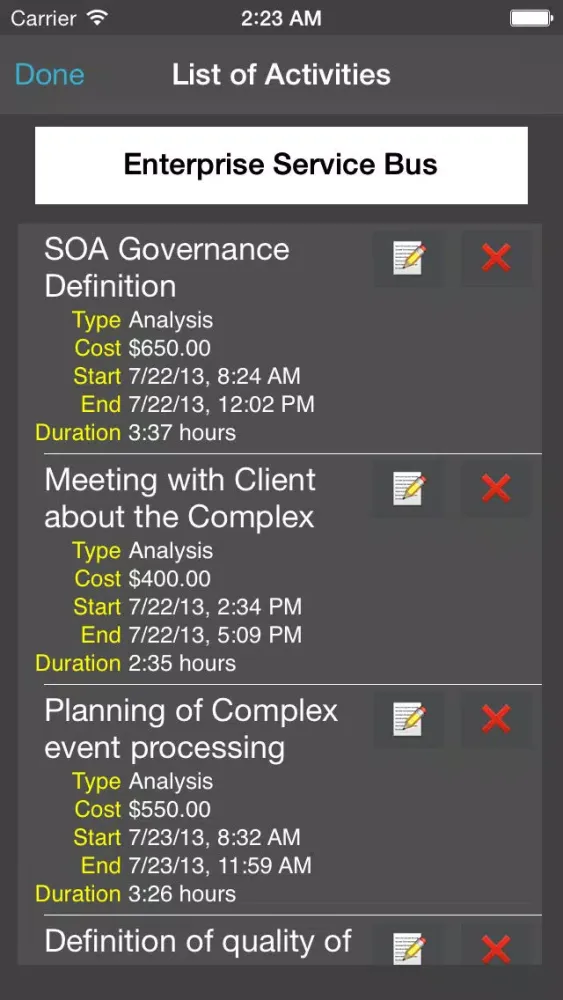Edit the SOA Governance Definition activity
This screenshot has width=563, height=1000.
coord(408,258)
